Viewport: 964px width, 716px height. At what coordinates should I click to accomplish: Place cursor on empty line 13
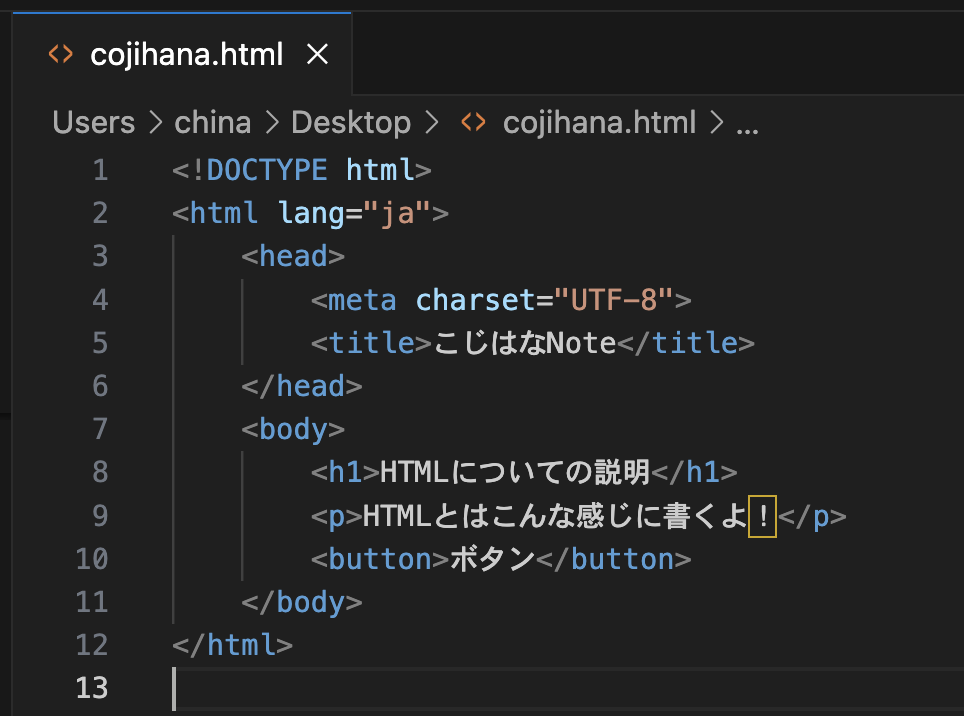(568, 688)
